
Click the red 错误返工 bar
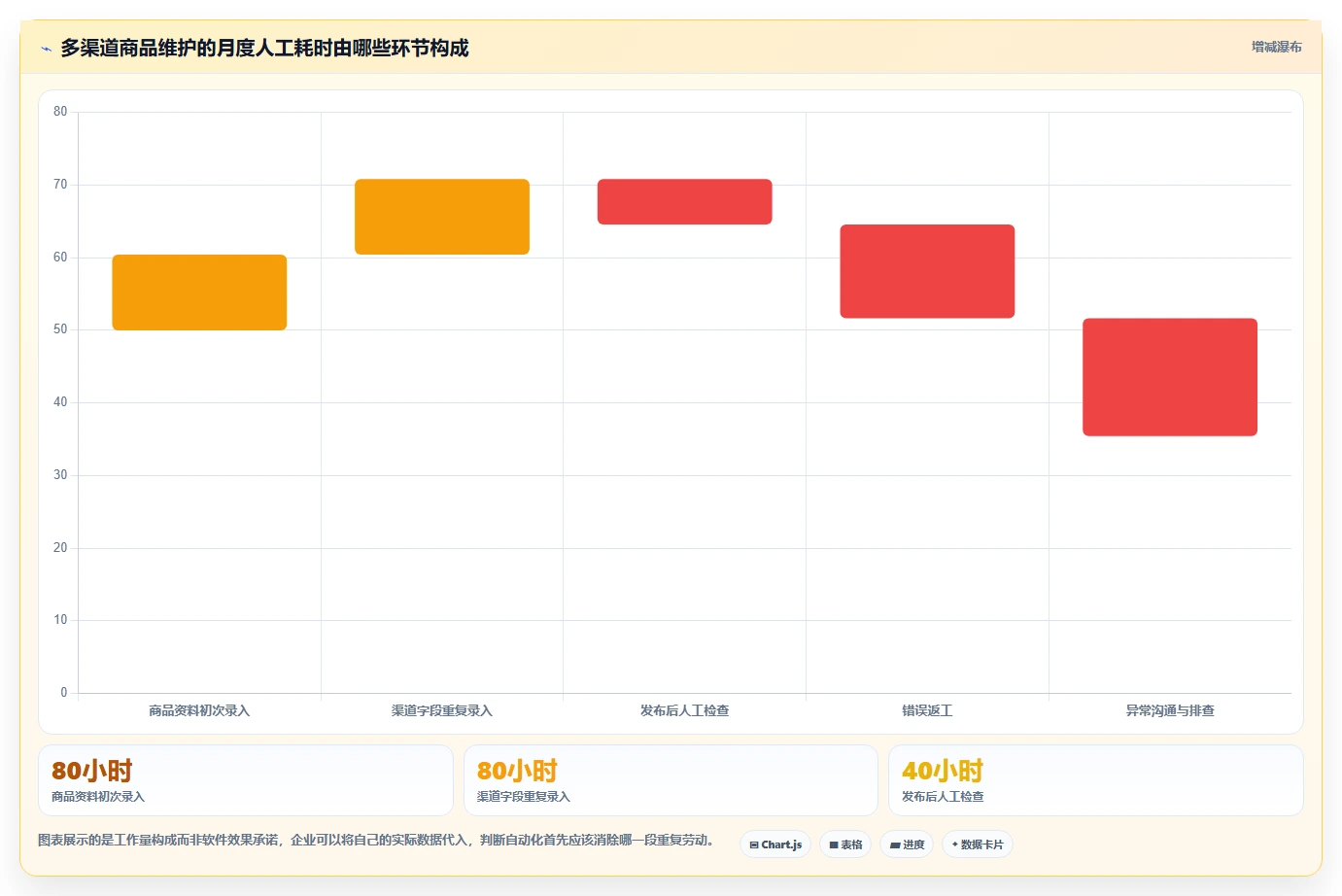point(927,271)
